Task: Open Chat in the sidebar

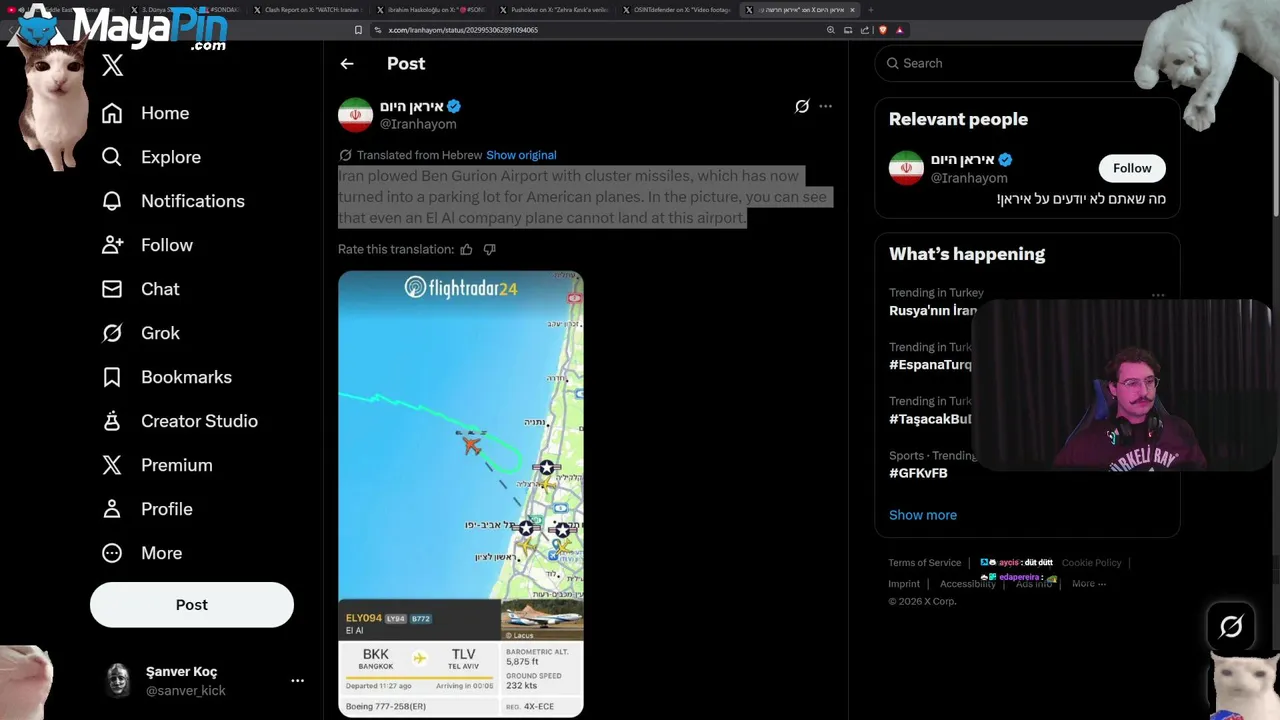Action: 140,289
